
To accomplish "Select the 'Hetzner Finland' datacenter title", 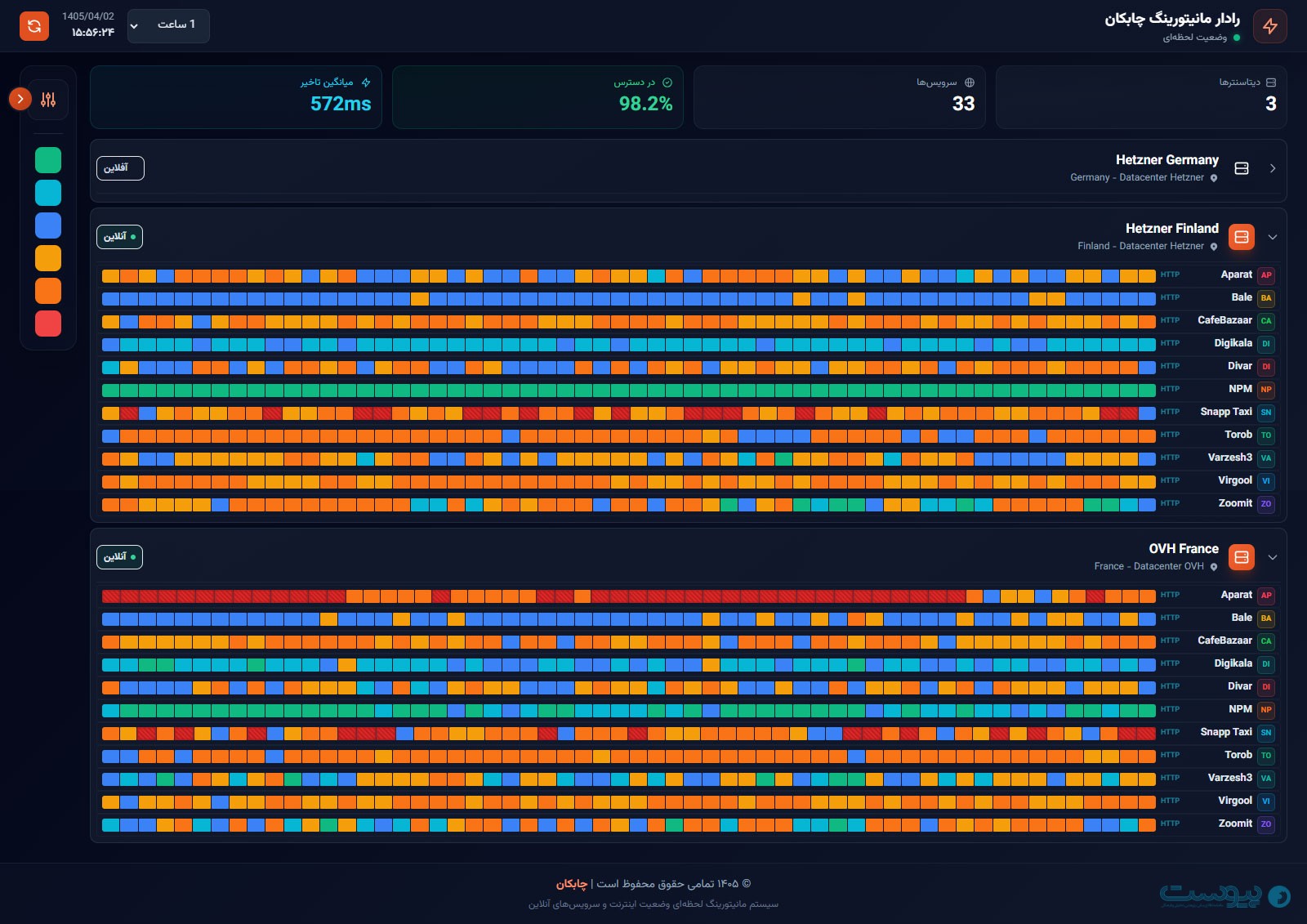I will point(1172,229).
